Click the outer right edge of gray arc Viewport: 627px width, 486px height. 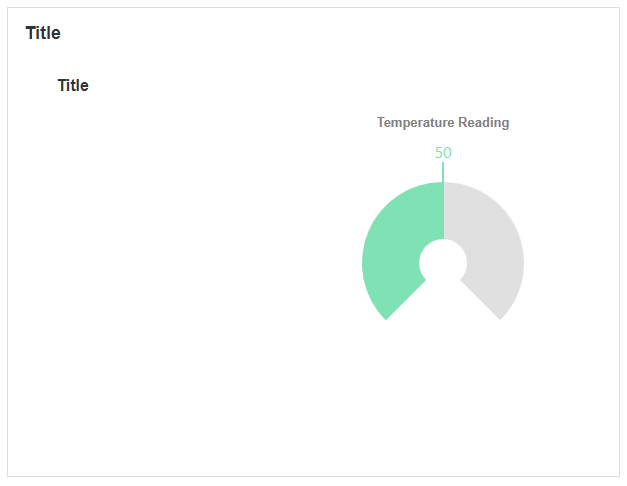[520, 262]
